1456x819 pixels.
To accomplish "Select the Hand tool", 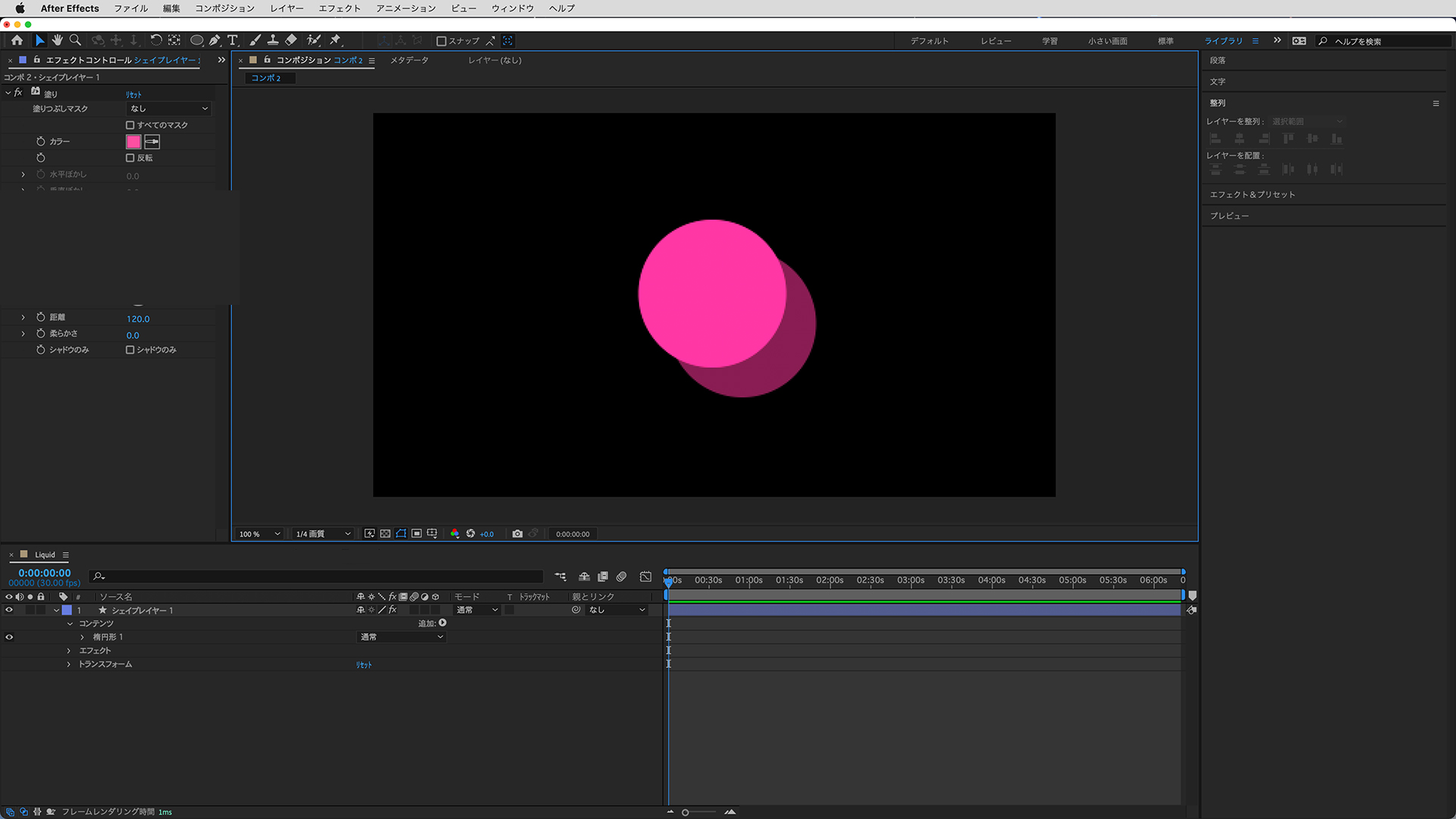I will coord(58,40).
